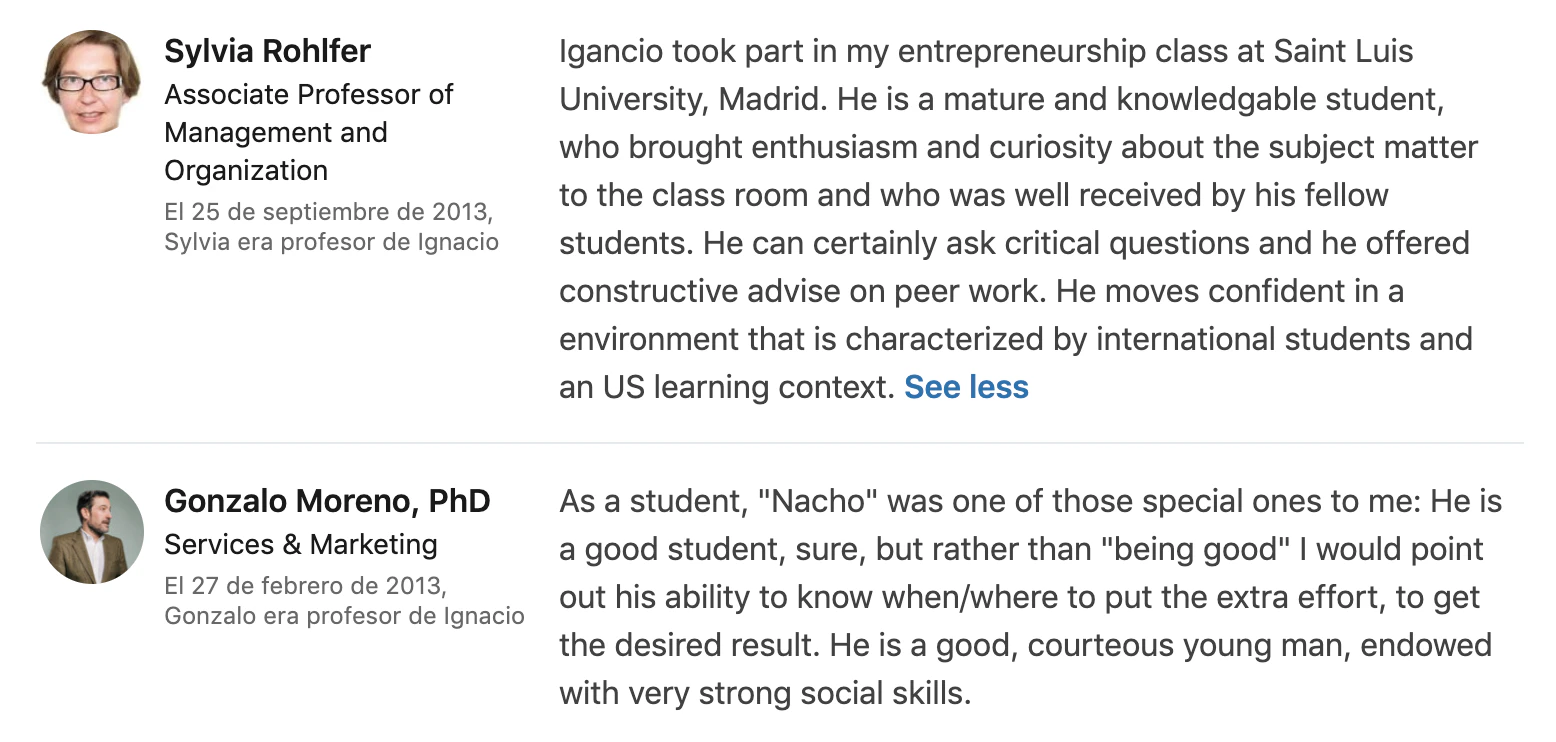The image size is (1556, 742).
Task: Click the divider line between recommendations
Action: pos(779,442)
